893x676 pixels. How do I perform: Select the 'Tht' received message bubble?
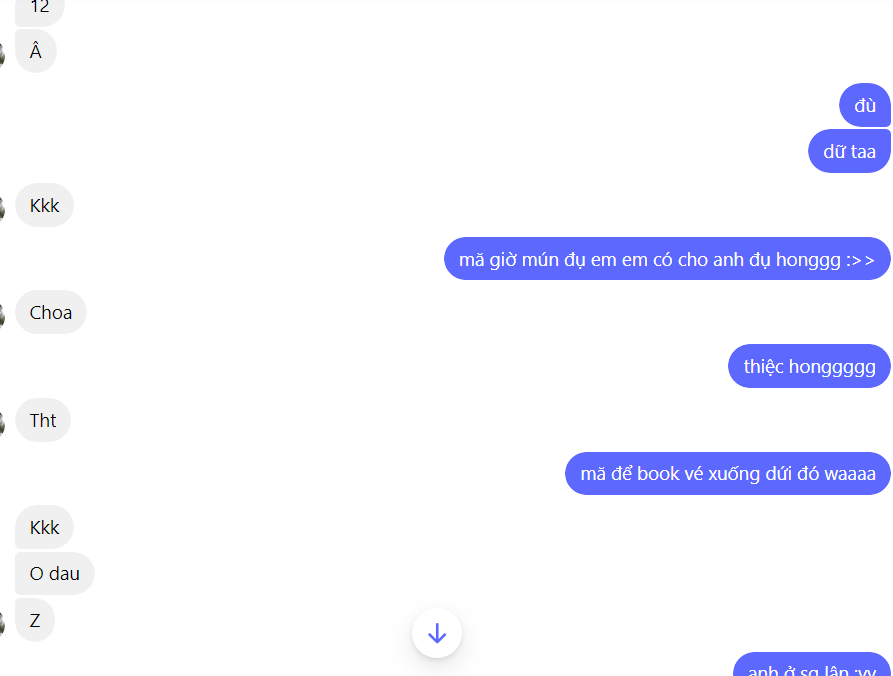pyautogui.click(x=43, y=420)
